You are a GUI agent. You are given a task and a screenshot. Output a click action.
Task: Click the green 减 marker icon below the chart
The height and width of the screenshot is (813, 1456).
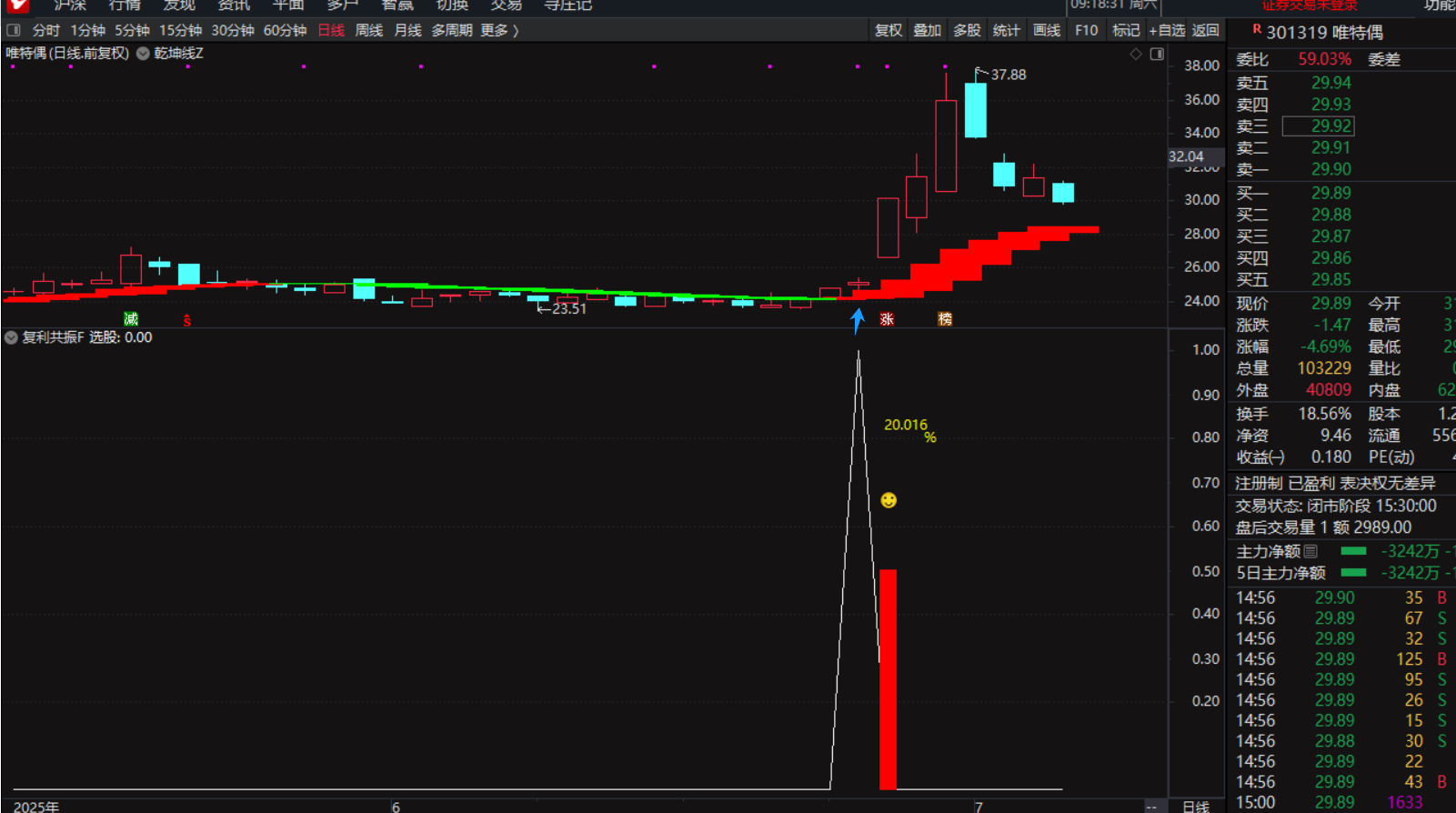pos(131,319)
